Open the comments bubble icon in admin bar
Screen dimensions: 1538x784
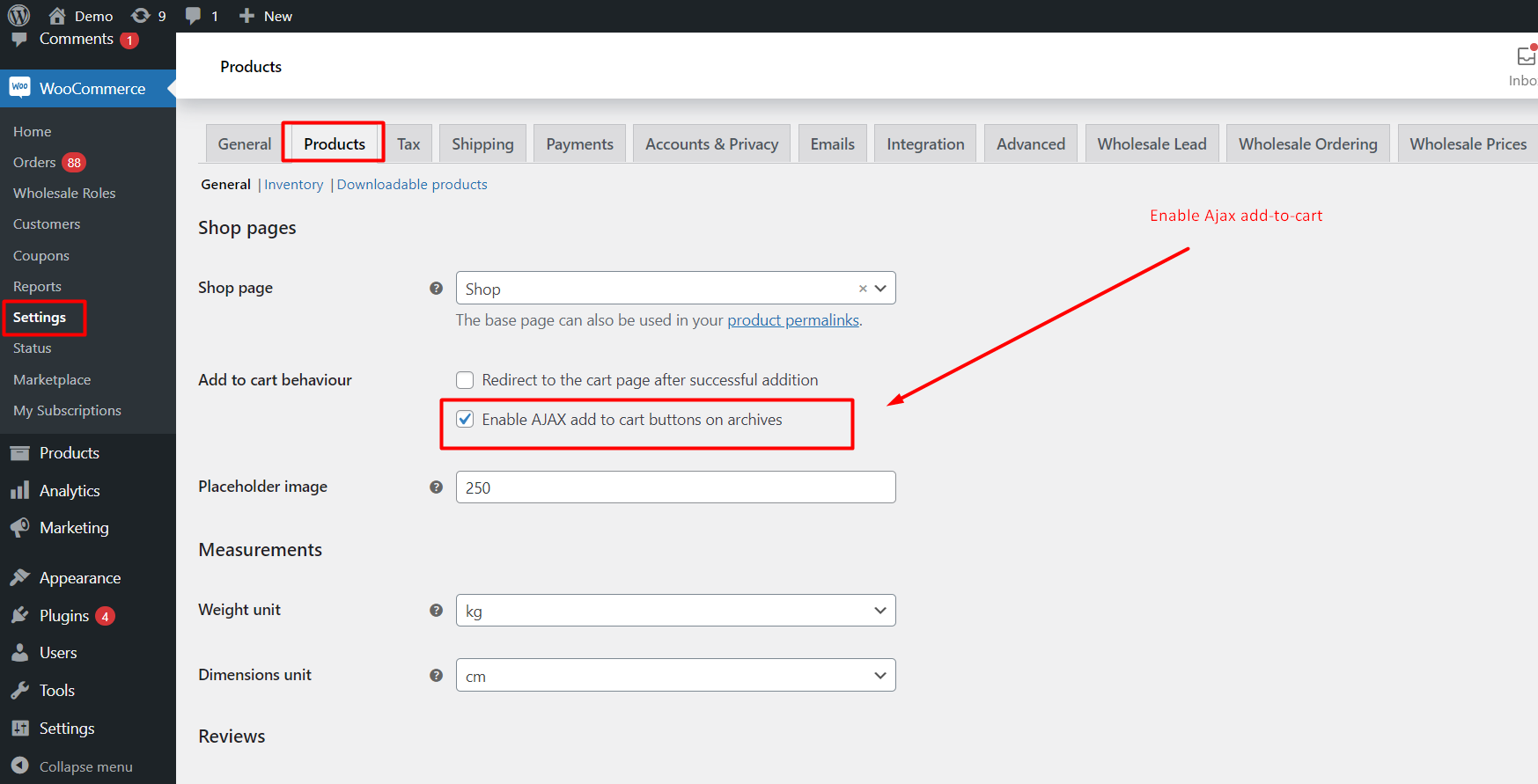click(194, 16)
